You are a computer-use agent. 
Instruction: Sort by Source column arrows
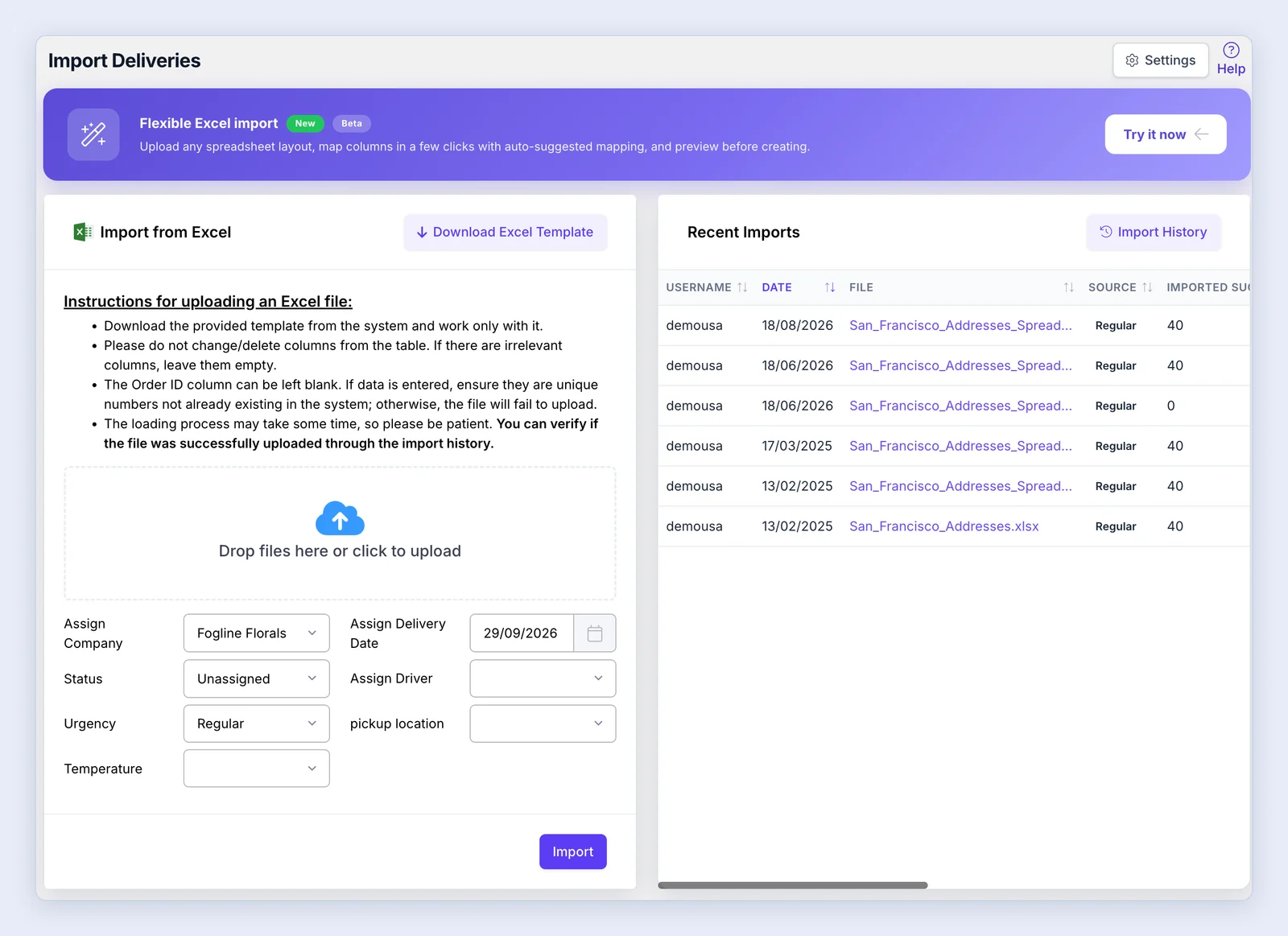pos(1147,287)
